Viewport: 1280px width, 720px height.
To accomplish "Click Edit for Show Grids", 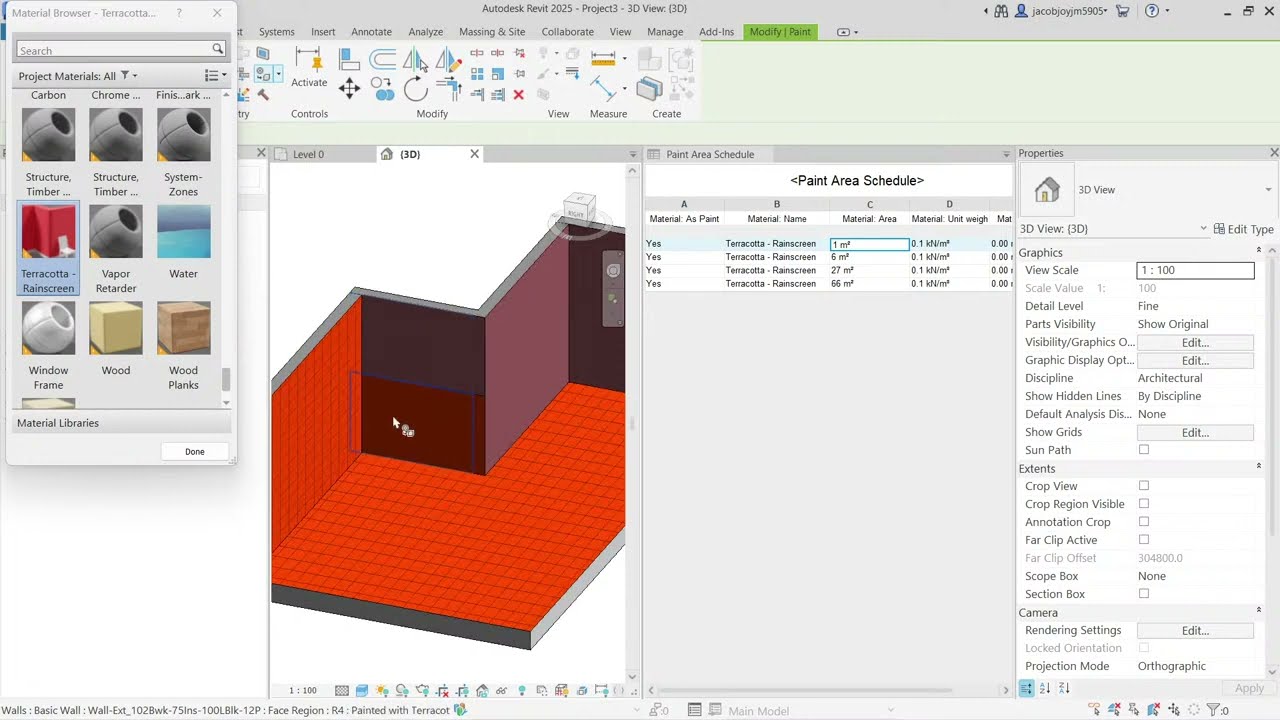I will (x=1195, y=432).
